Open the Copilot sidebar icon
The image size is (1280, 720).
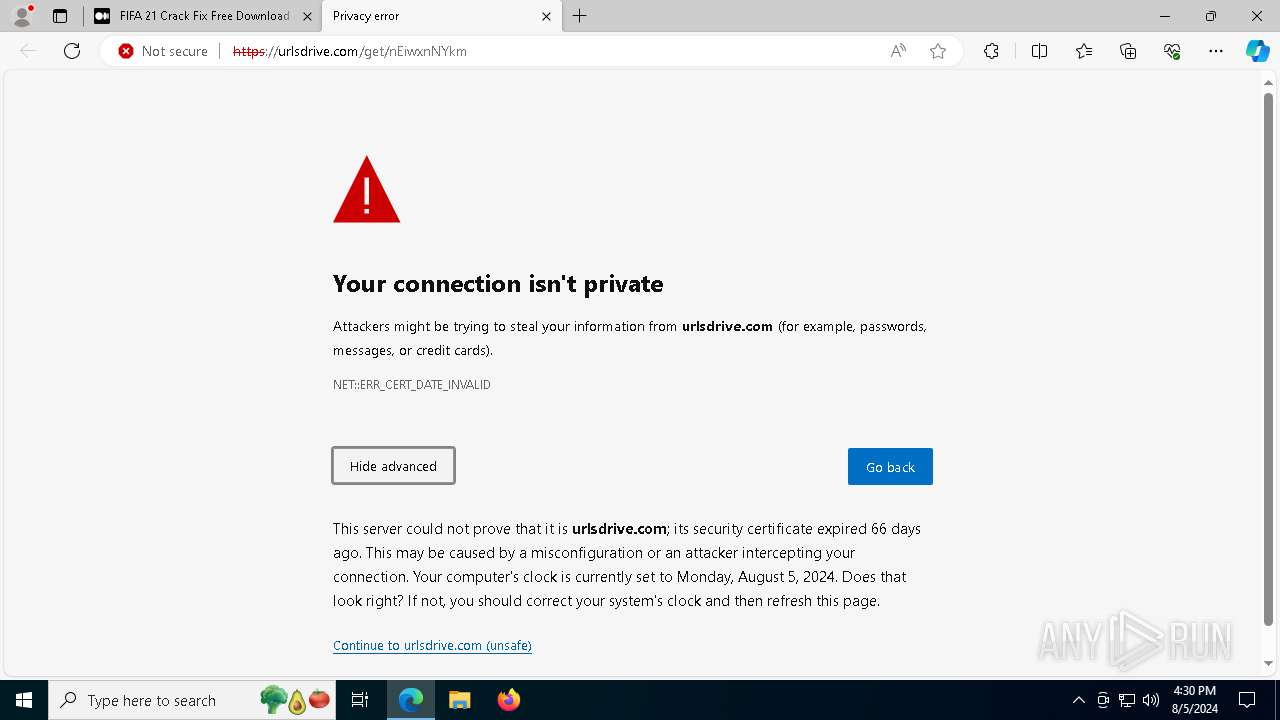click(x=1257, y=51)
